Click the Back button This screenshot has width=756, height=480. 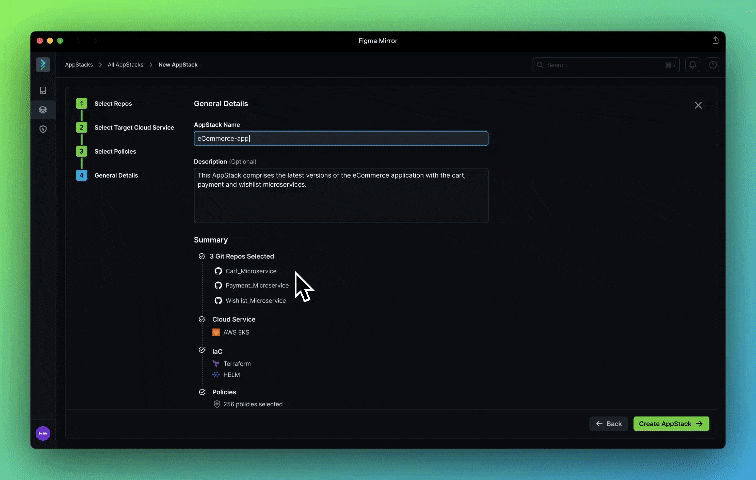point(608,424)
